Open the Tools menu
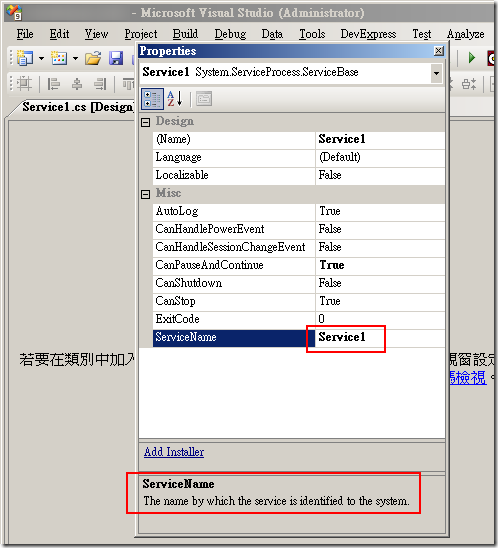Viewport: 498px width, 548px height. 312,34
